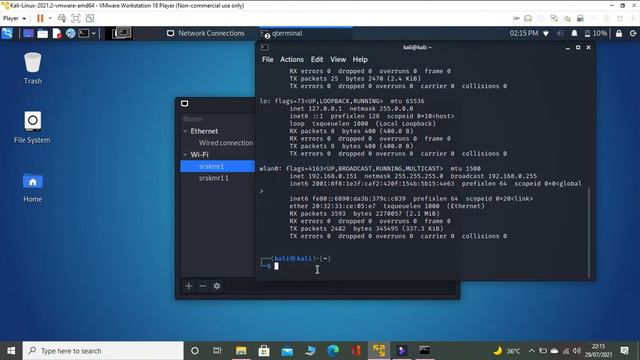The height and width of the screenshot is (360, 640).
Task: Send Ctrl+Alt+Del to the virtual machine
Action: (x=62, y=18)
